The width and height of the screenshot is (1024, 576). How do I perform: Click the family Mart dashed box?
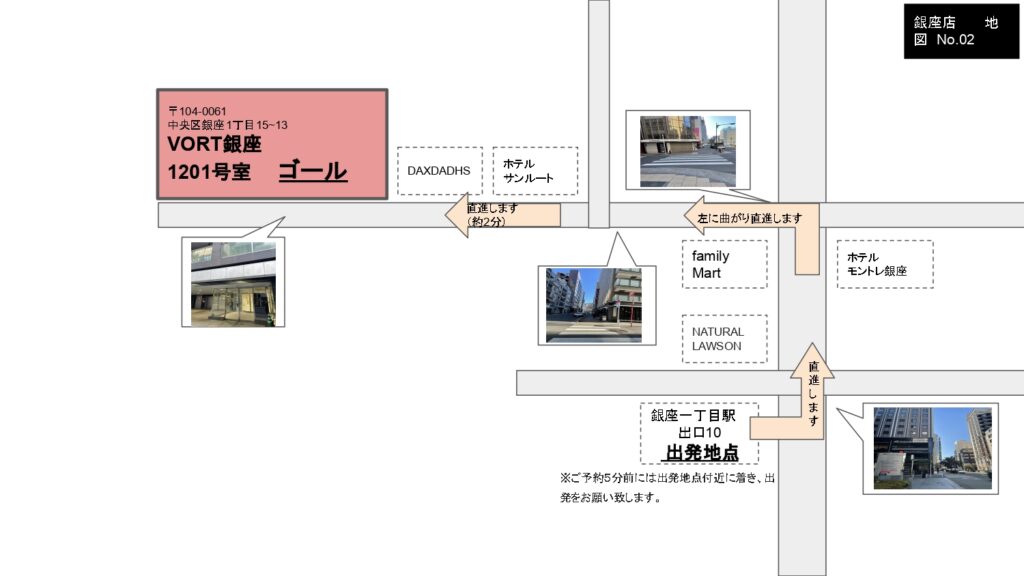tap(724, 264)
